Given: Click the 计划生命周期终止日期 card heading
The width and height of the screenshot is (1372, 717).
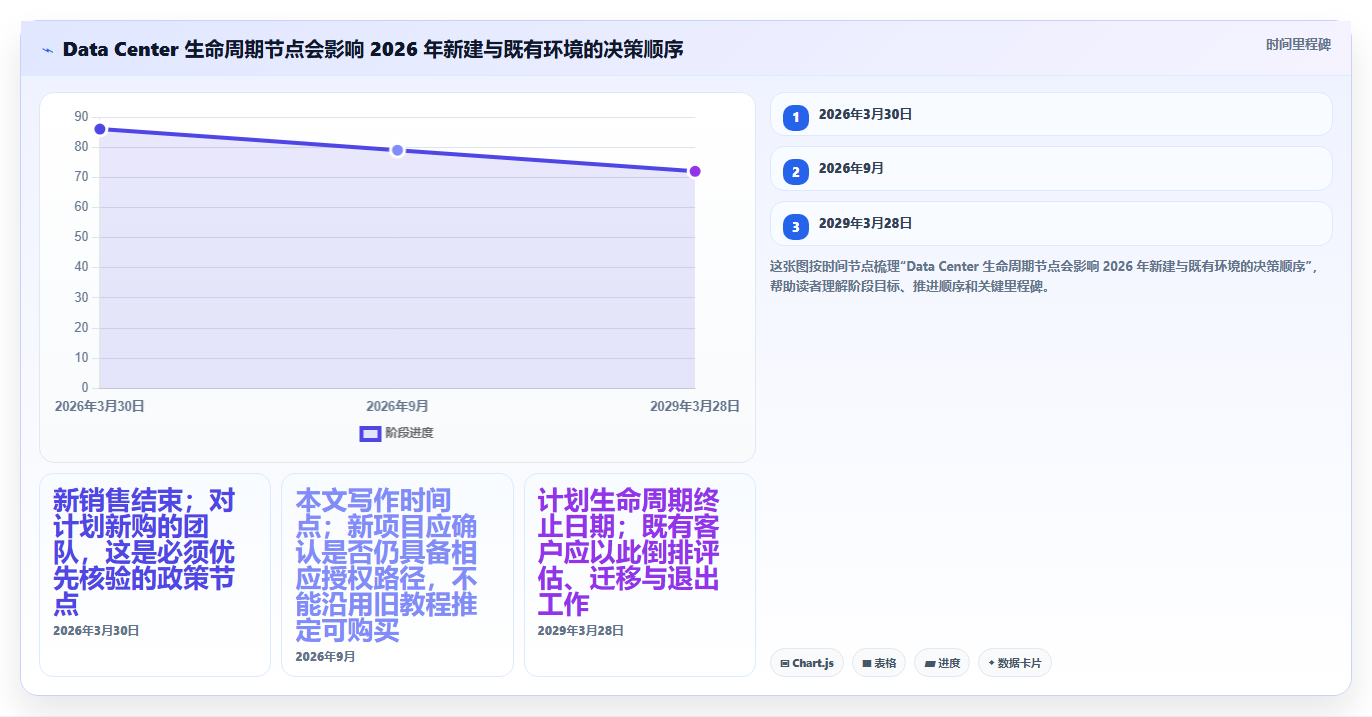Looking at the screenshot, I should [630, 552].
